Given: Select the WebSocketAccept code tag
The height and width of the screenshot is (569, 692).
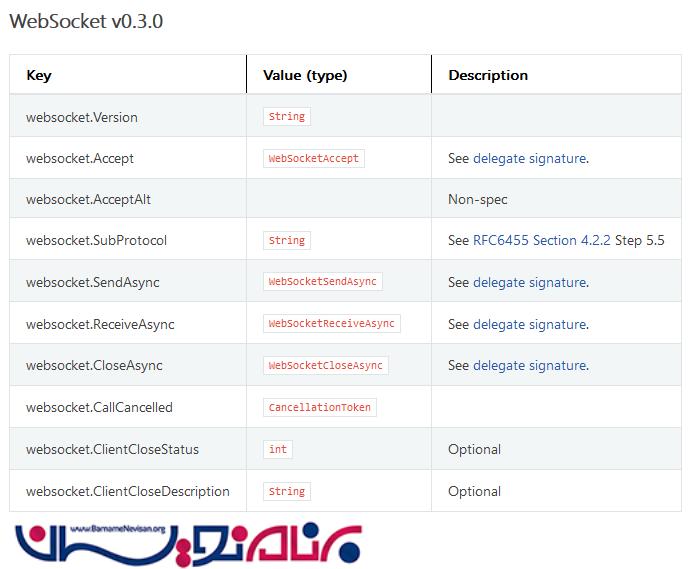Looking at the screenshot, I should pyautogui.click(x=314, y=158).
